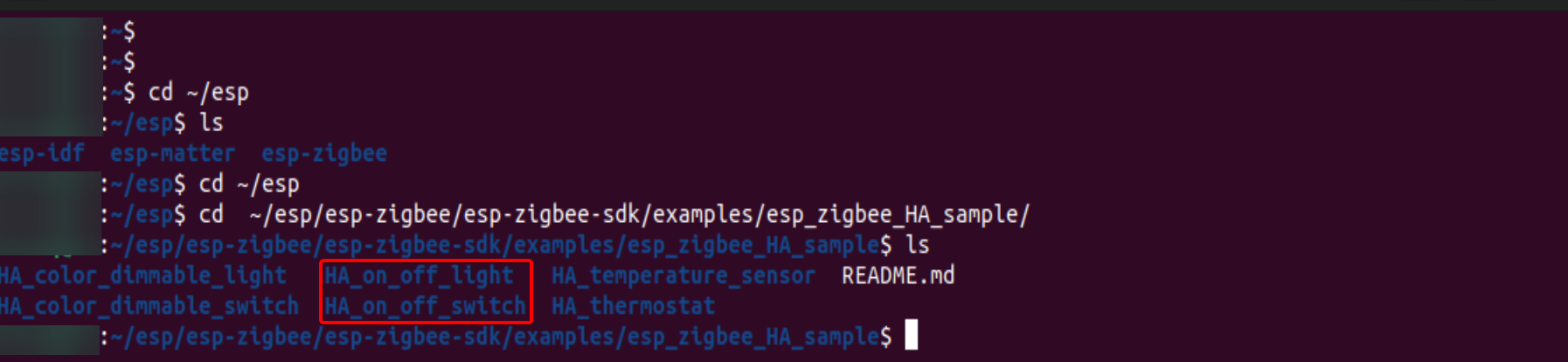This screenshot has width=1568, height=362.
Task: Click the HA_color_dimmable_switch folder name
Action: click(149, 306)
